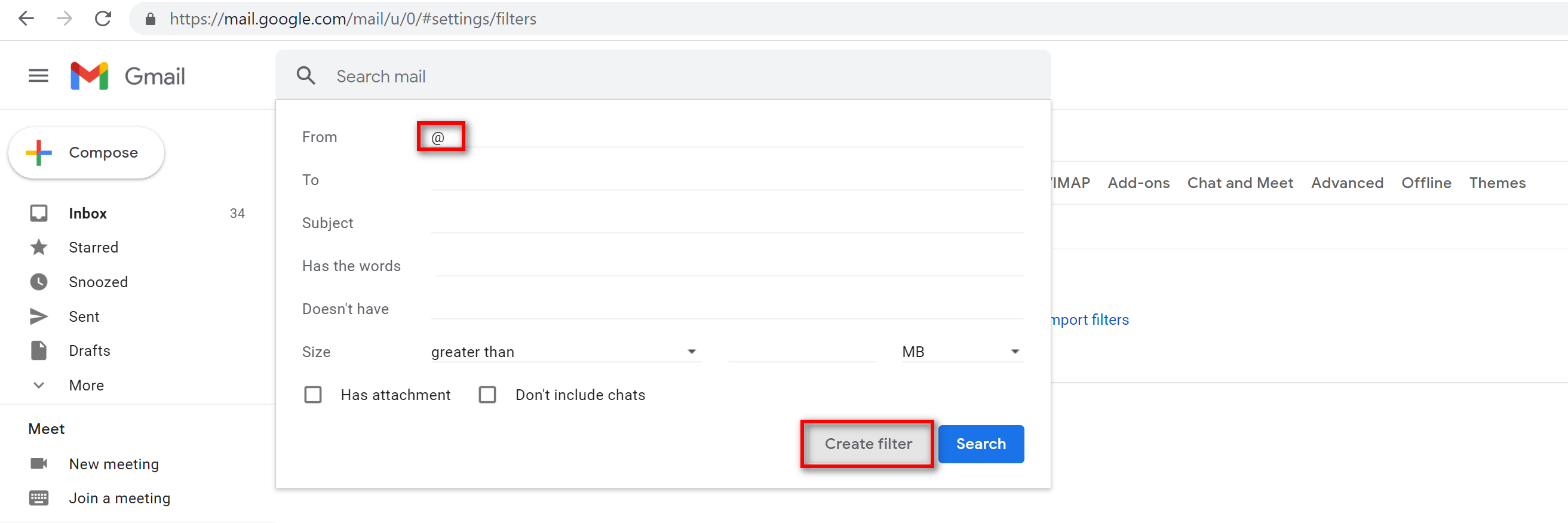Screen dimensions: 1568x523
Task: Switch to the Advanced settings tab
Action: tap(1346, 183)
